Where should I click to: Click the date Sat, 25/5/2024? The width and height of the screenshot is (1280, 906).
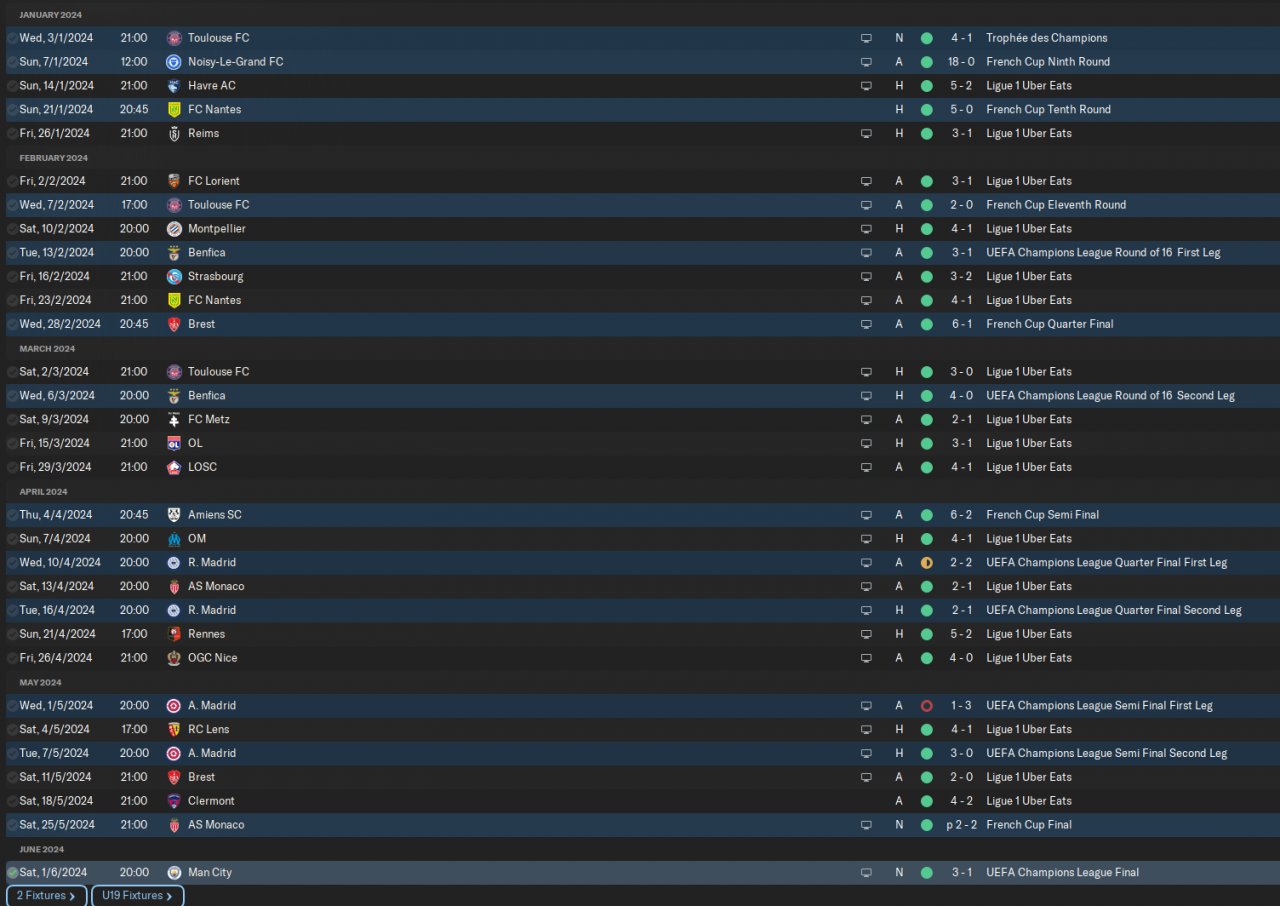[x=57, y=825]
